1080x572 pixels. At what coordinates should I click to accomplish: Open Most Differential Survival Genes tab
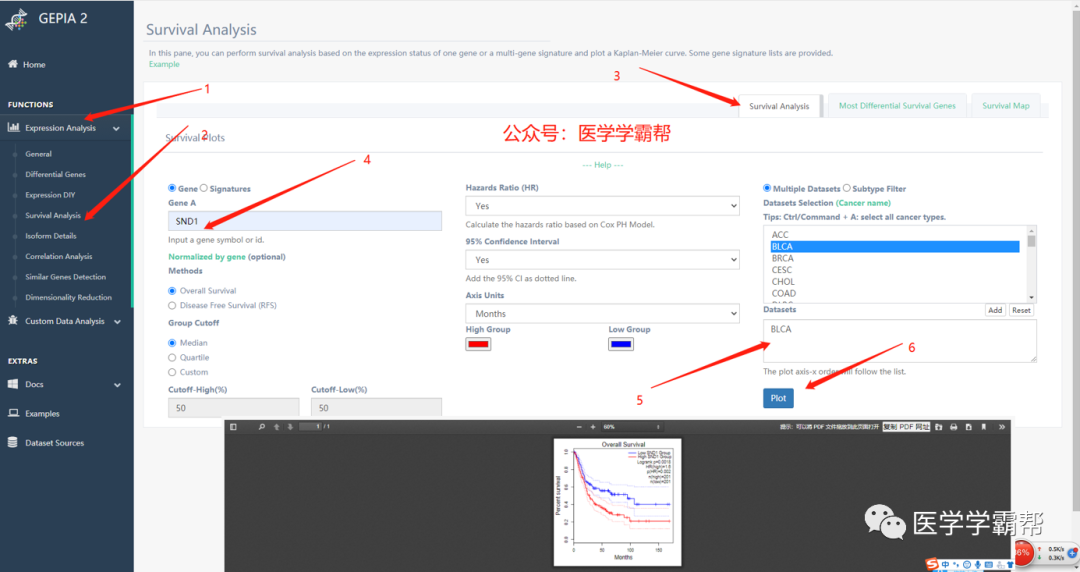pos(897,105)
